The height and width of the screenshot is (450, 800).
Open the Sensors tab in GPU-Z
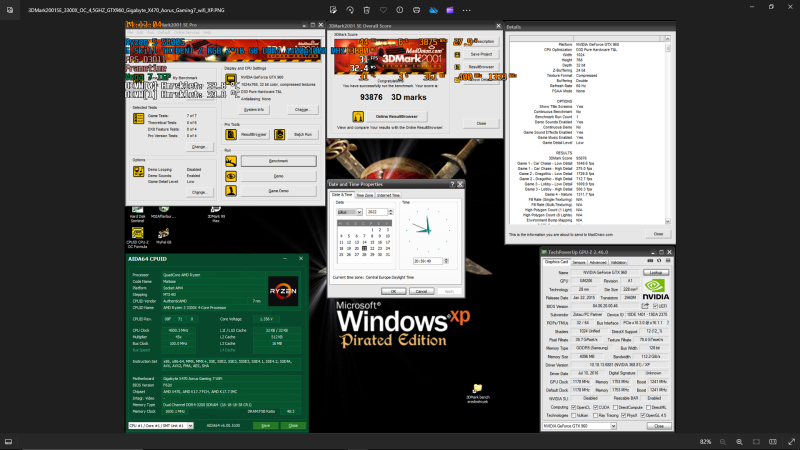click(579, 262)
